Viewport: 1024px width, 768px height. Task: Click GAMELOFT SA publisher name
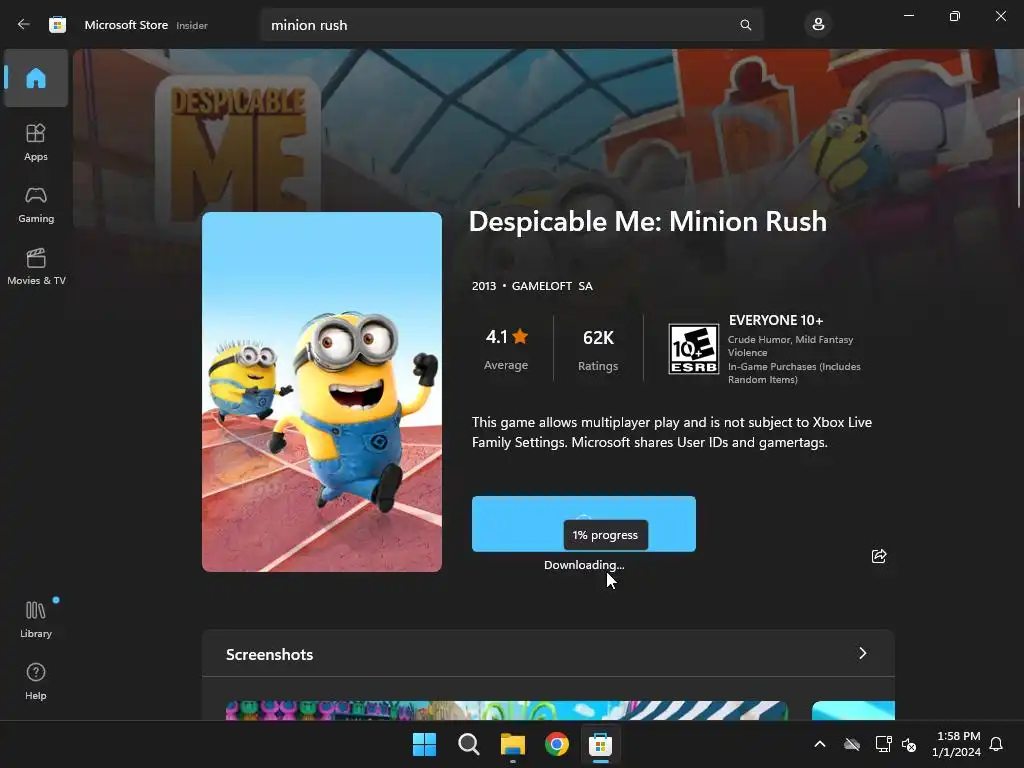click(552, 286)
